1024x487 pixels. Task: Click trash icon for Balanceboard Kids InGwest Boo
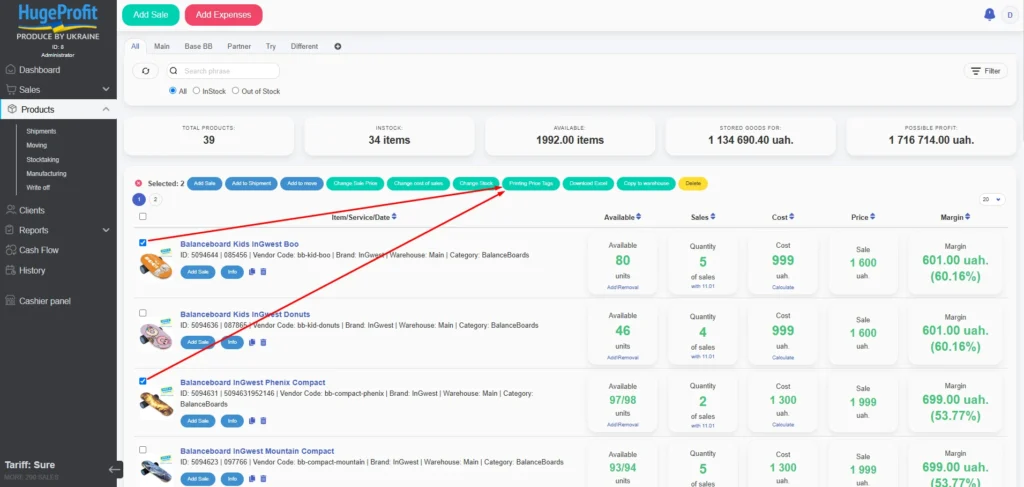(263, 271)
